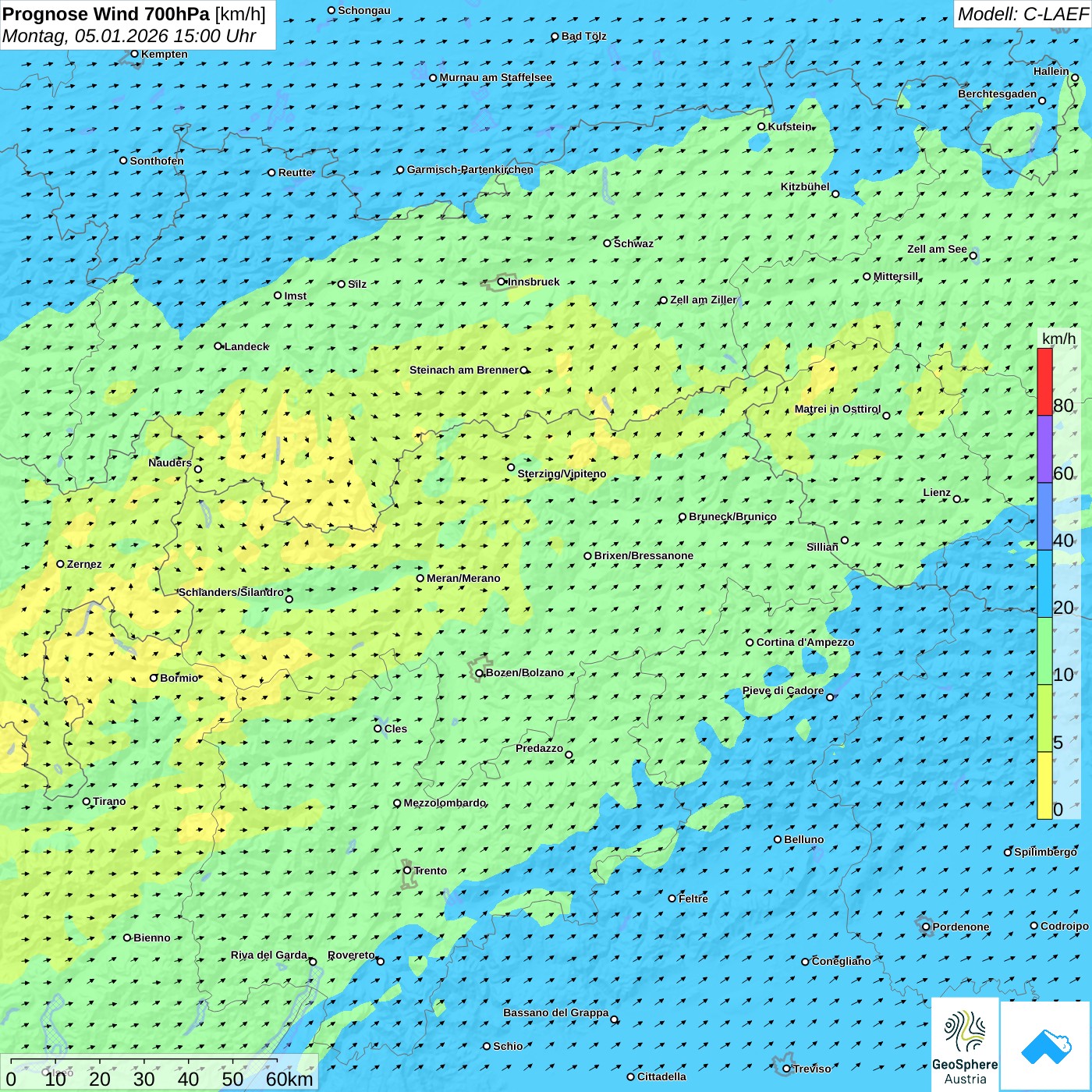The width and height of the screenshot is (1092, 1092).
Task: Click the Cortina d'Ampezzo marker
Action: tap(750, 643)
